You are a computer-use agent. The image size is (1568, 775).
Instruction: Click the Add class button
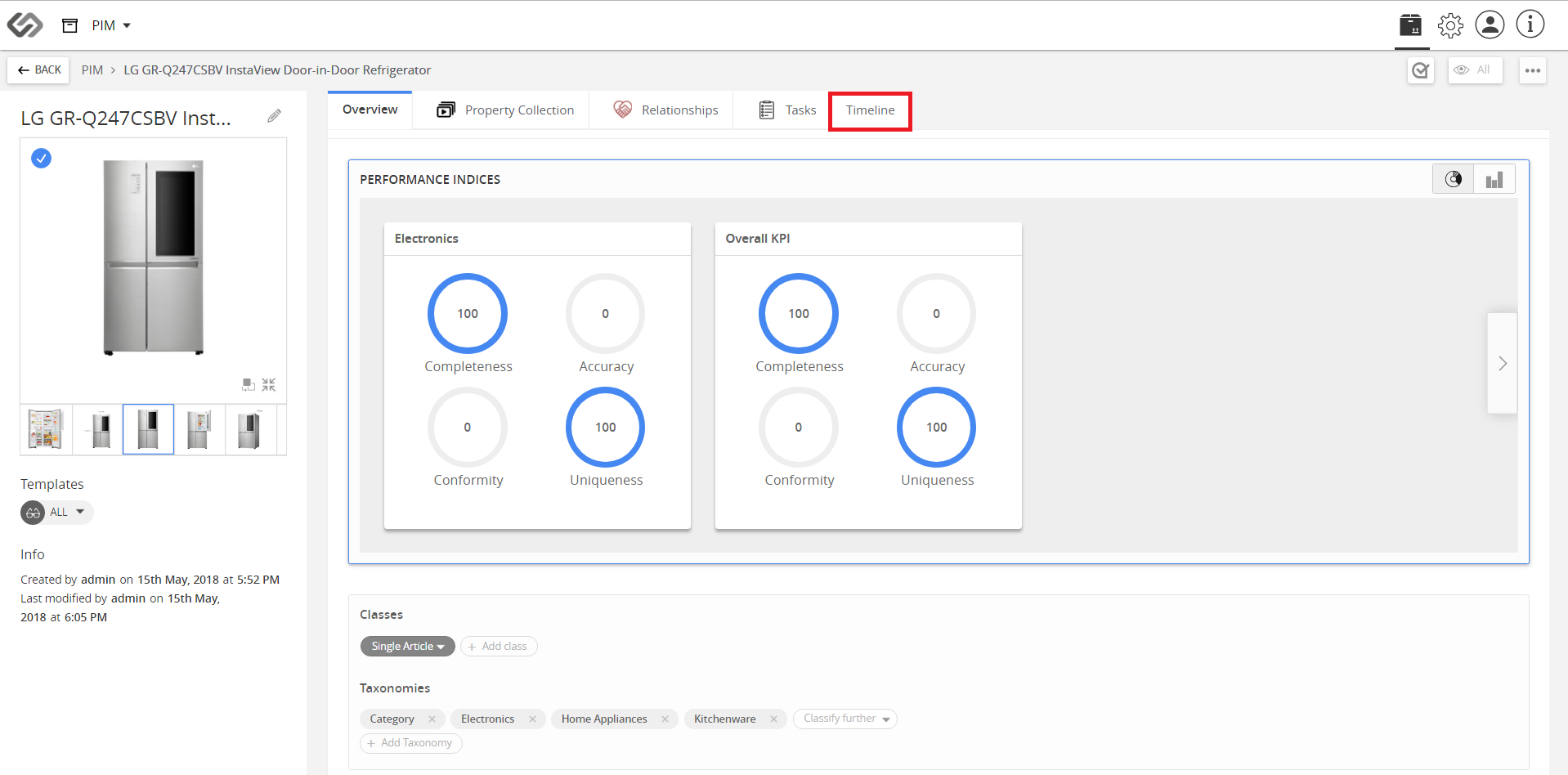coord(499,646)
